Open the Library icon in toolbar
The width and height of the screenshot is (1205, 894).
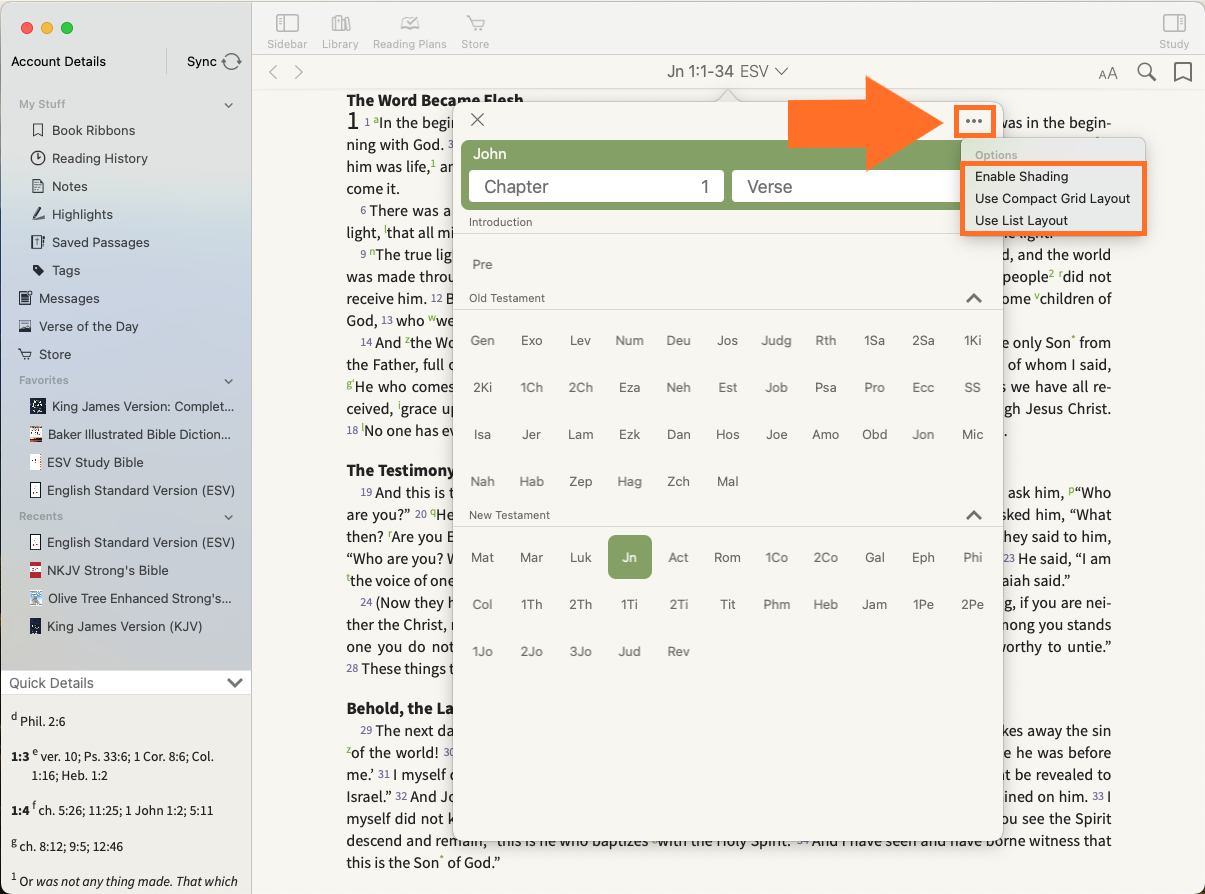(341, 23)
